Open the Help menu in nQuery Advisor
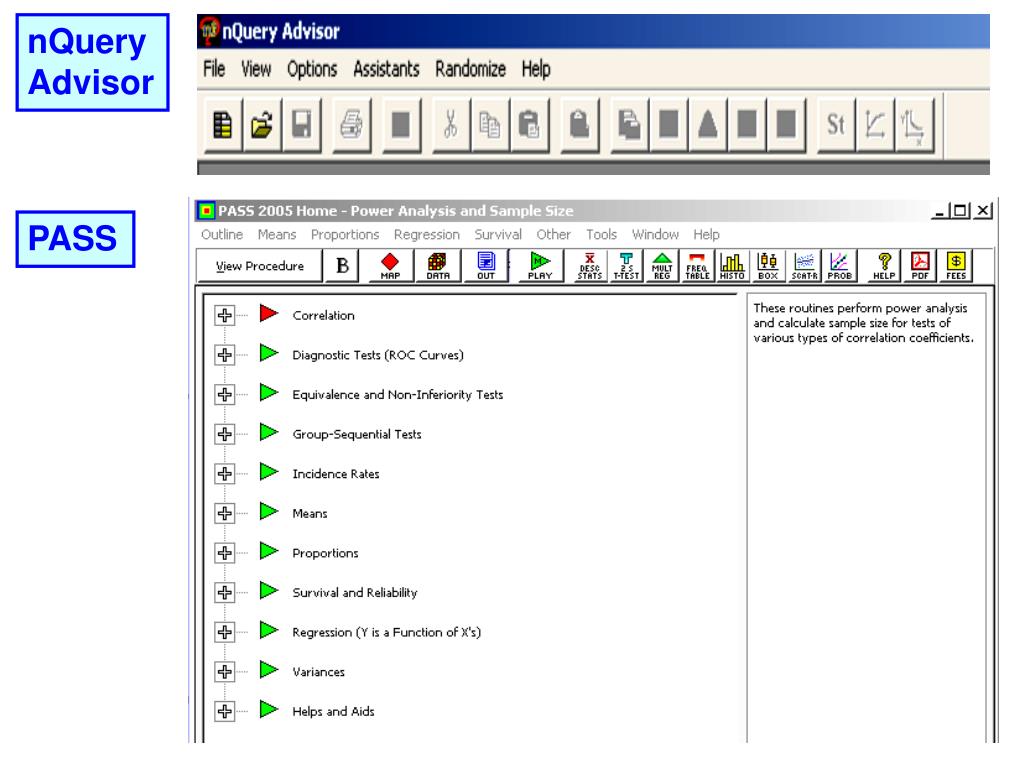The height and width of the screenshot is (768, 1024). click(536, 69)
